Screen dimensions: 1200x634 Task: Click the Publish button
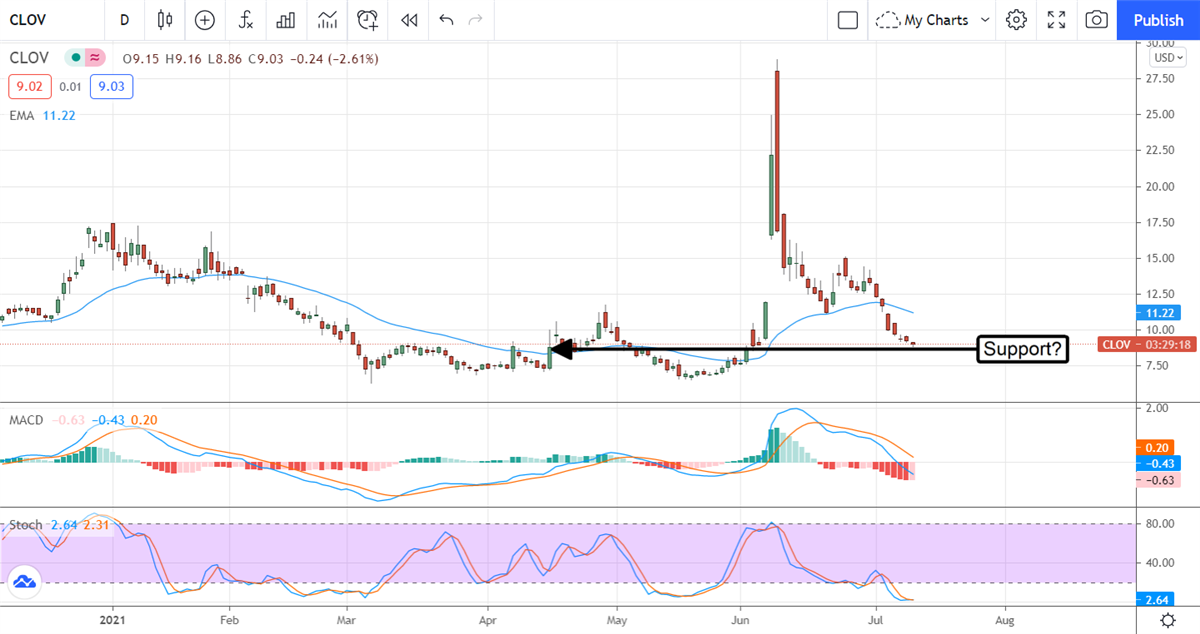coord(1159,20)
